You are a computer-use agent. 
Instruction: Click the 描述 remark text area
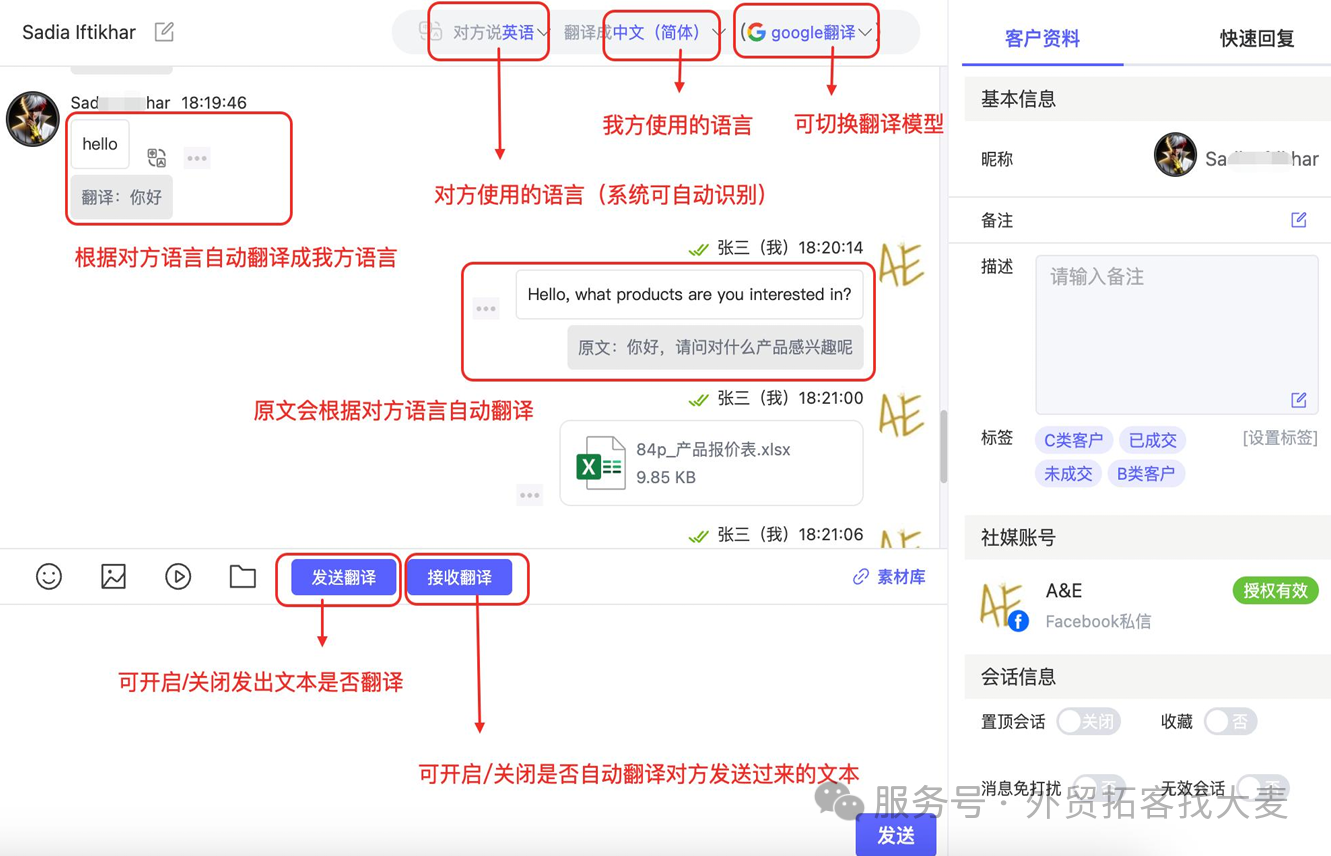tap(1177, 334)
